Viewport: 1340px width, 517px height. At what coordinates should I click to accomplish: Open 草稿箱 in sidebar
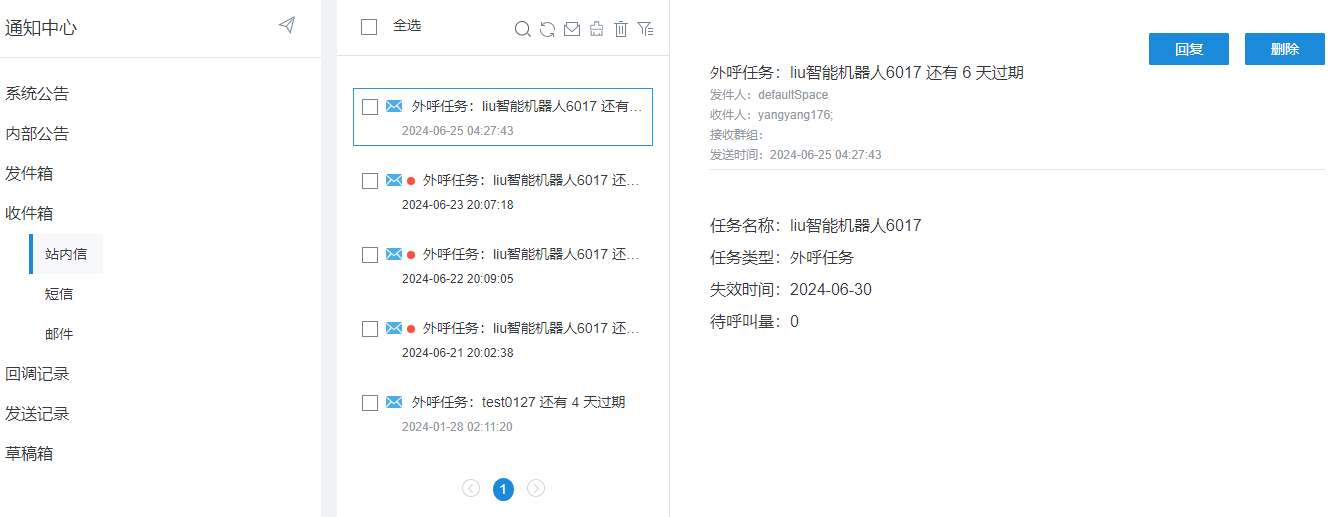pos(29,454)
